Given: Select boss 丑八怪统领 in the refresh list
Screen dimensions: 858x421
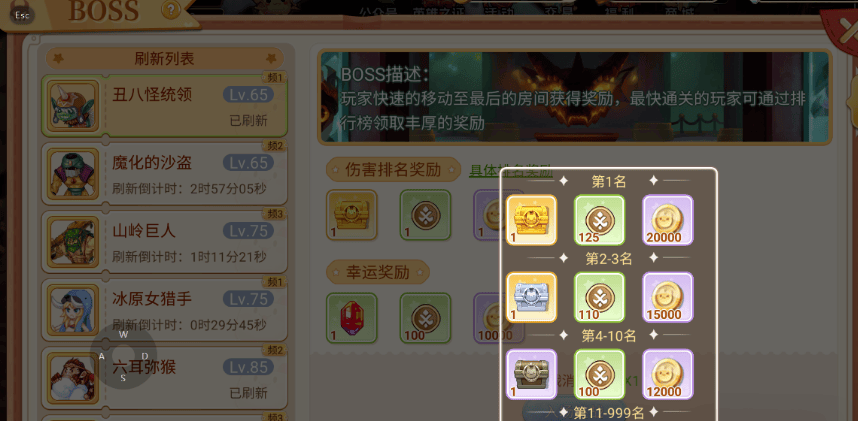Looking at the screenshot, I should (x=165, y=106).
